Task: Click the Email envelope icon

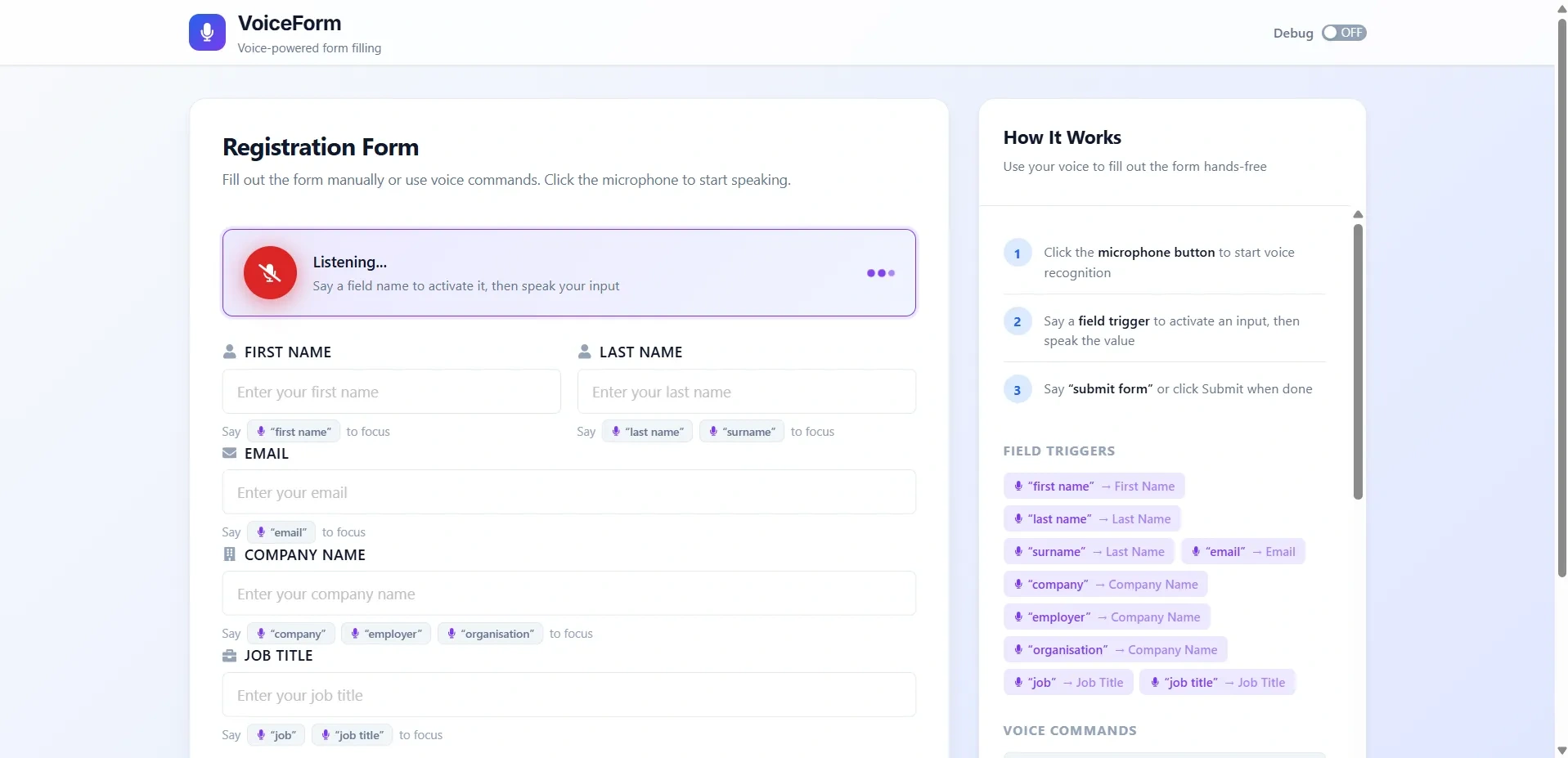Action: click(230, 453)
